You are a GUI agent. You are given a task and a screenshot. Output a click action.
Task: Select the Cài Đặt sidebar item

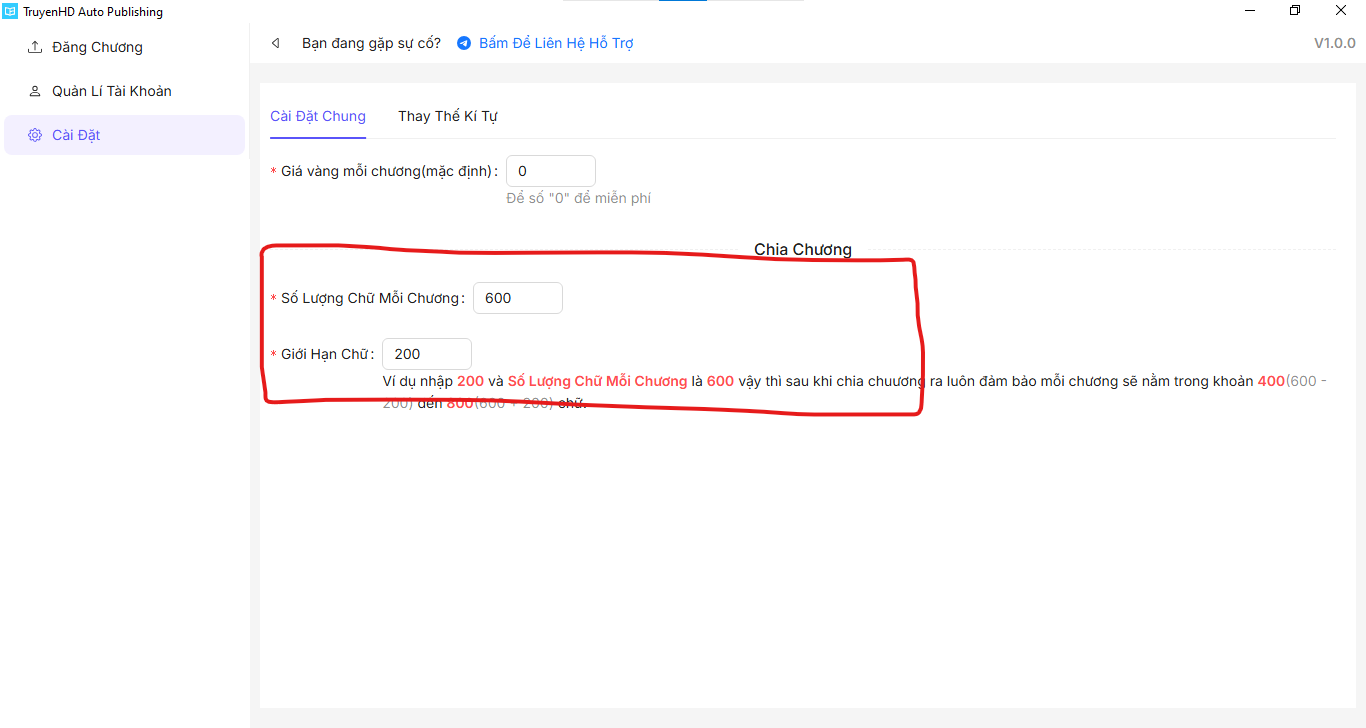76,135
